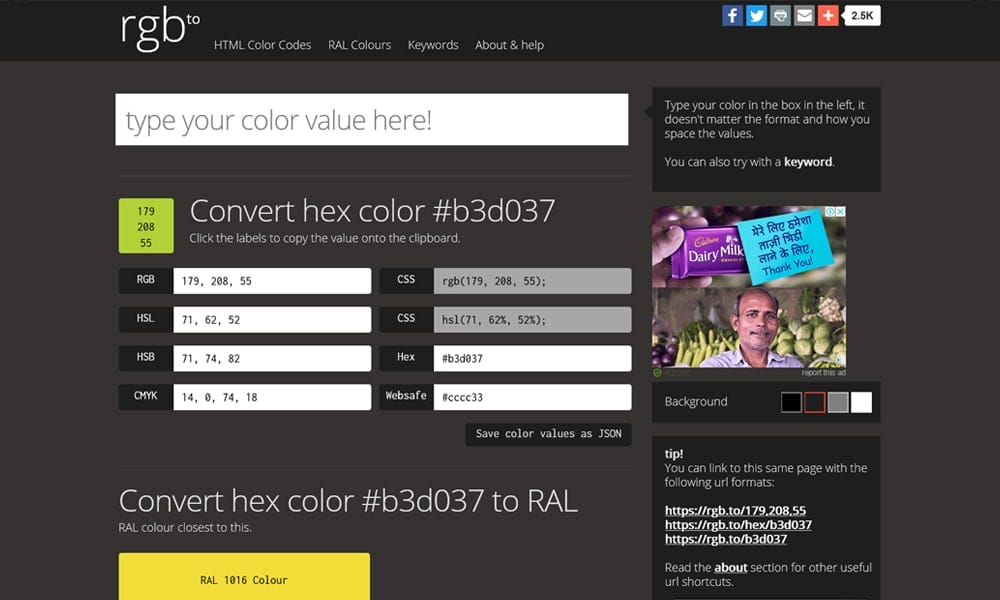Open the About & help page

point(509,45)
